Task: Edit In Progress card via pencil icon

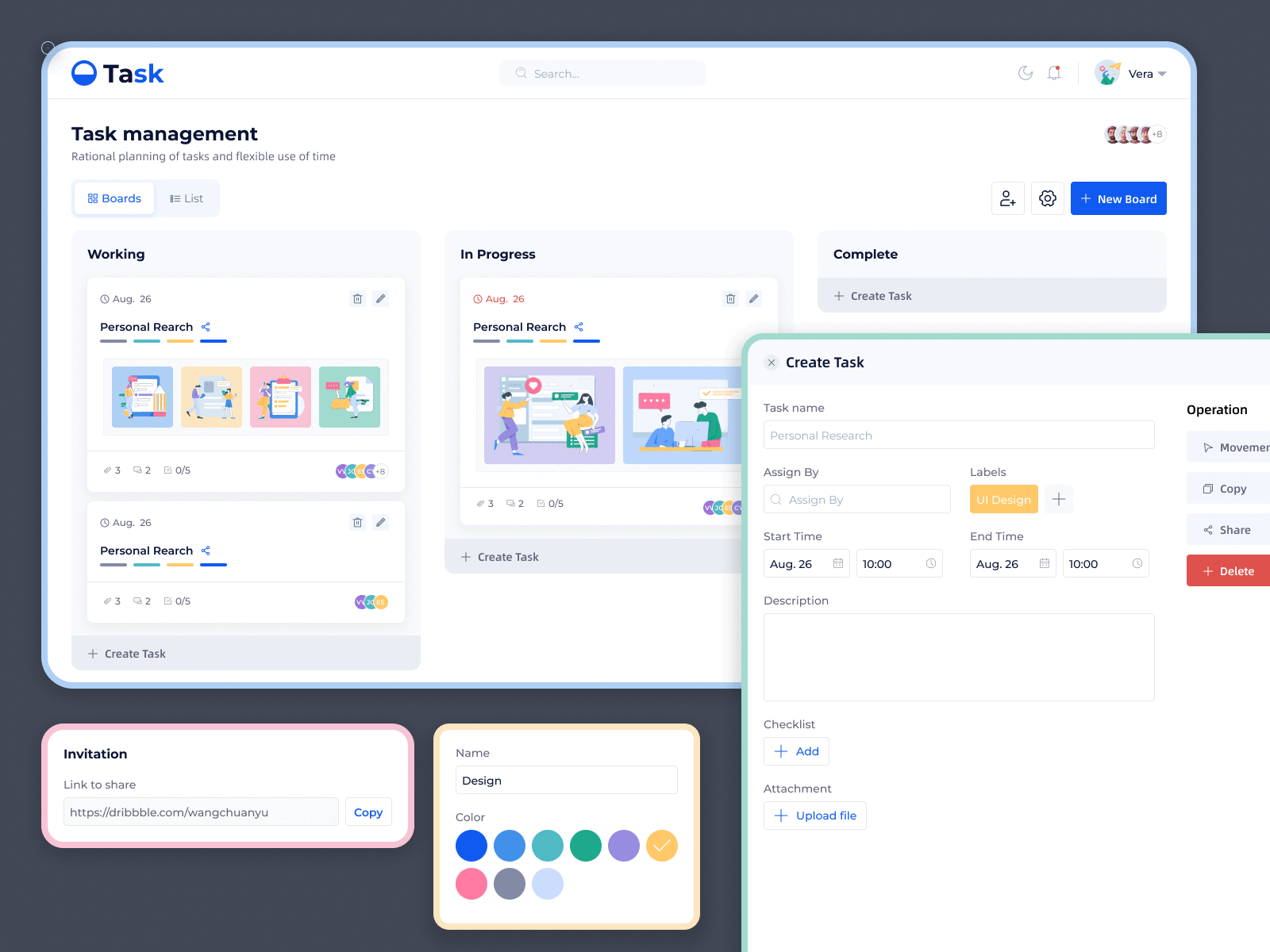Action: point(754,299)
